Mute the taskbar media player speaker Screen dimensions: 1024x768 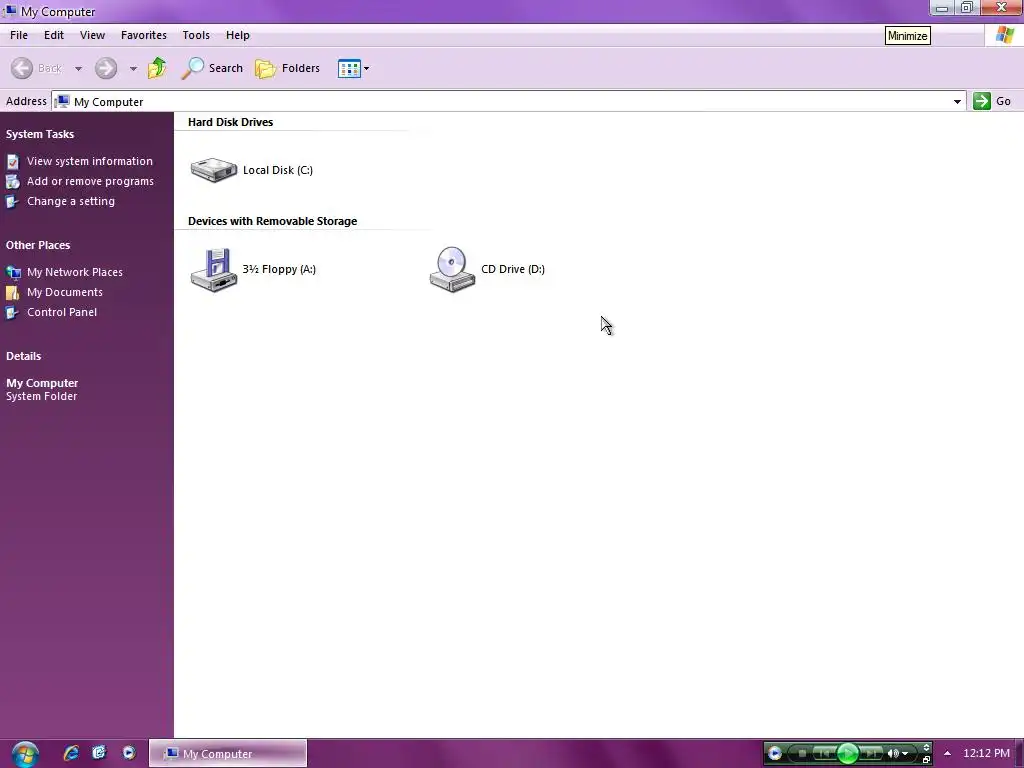pos(892,754)
